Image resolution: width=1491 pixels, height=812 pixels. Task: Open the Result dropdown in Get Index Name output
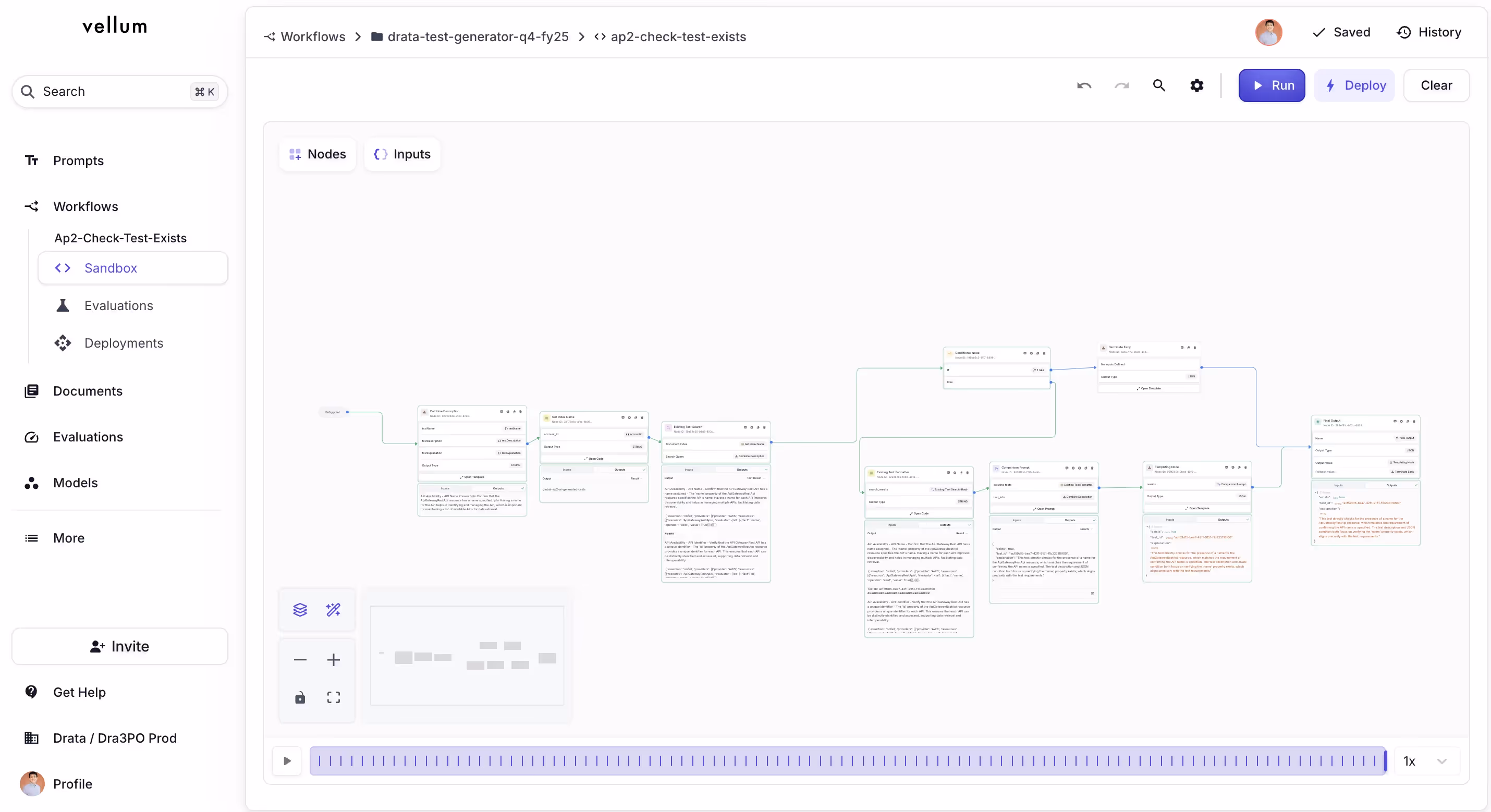(x=636, y=478)
